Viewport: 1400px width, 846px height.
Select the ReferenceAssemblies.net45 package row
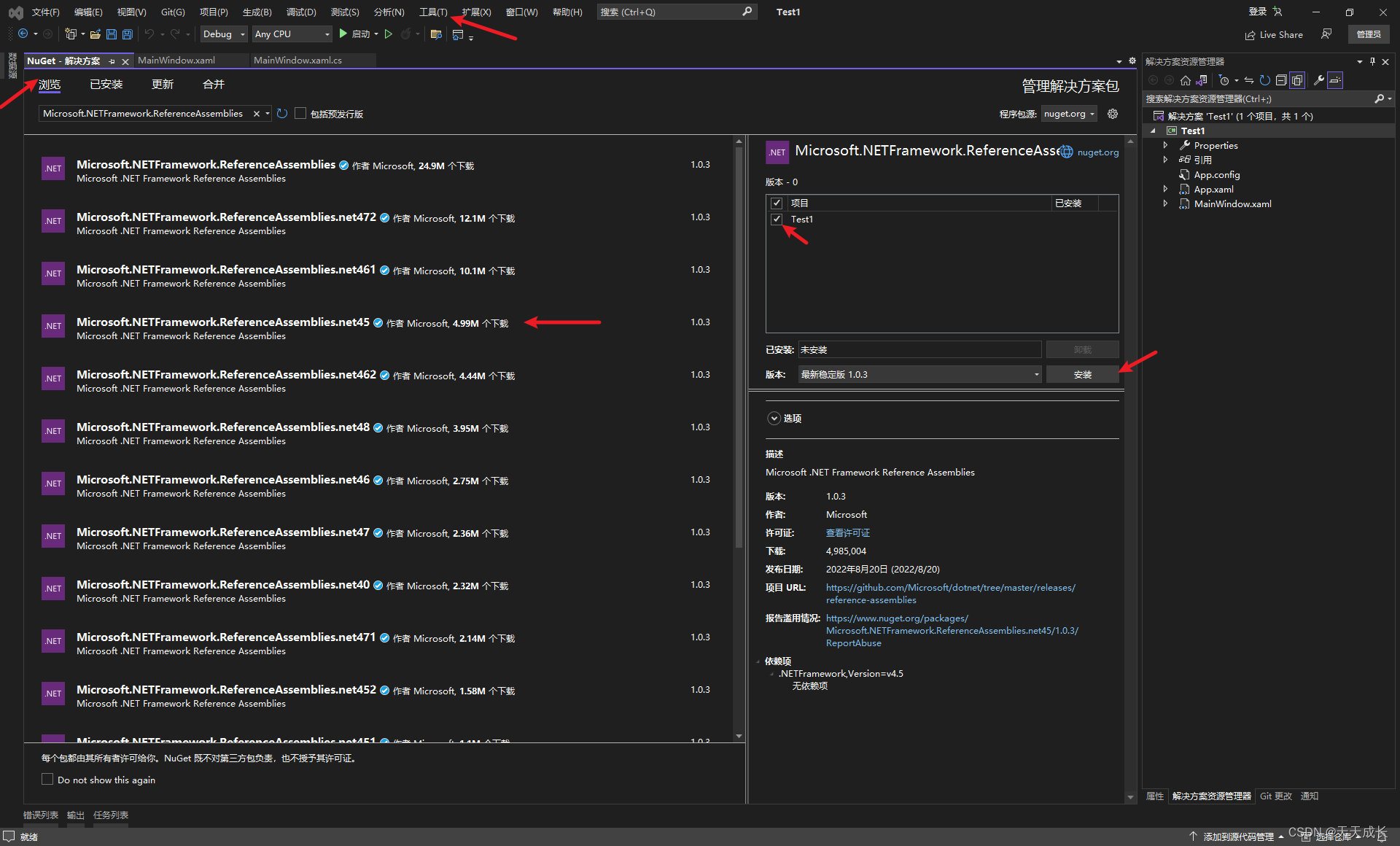pos(379,329)
